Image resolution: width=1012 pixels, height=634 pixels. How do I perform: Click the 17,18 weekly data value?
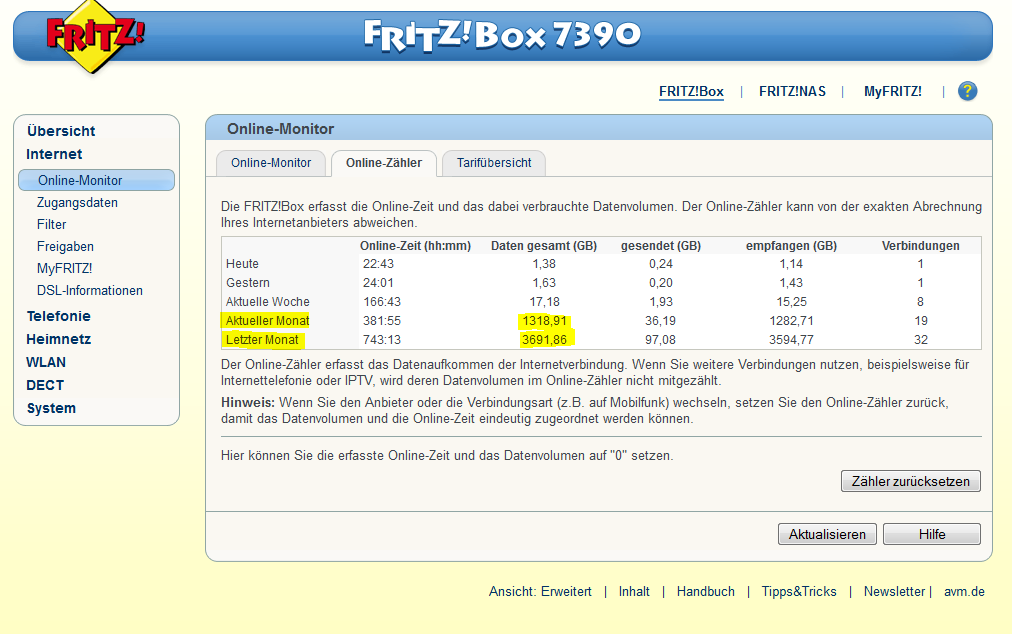pos(544,302)
